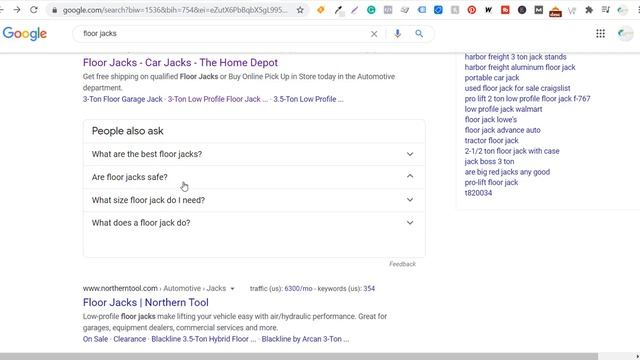Go forward in browser history
Viewport: 640px width, 360px height.
17,10
